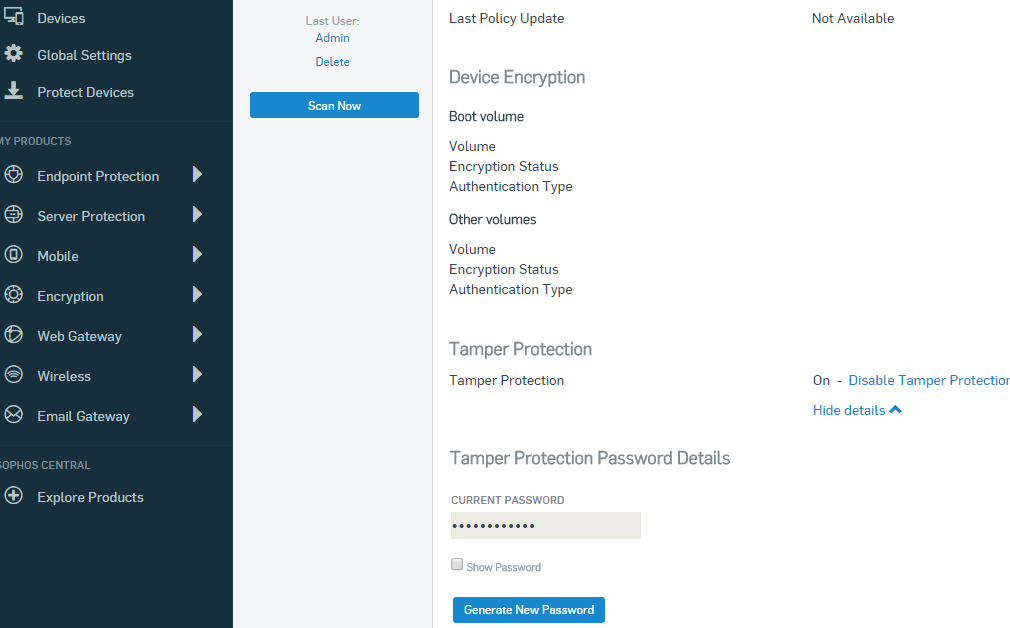Open Web Gateway product section
This screenshot has height=628, width=1010.
(79, 336)
